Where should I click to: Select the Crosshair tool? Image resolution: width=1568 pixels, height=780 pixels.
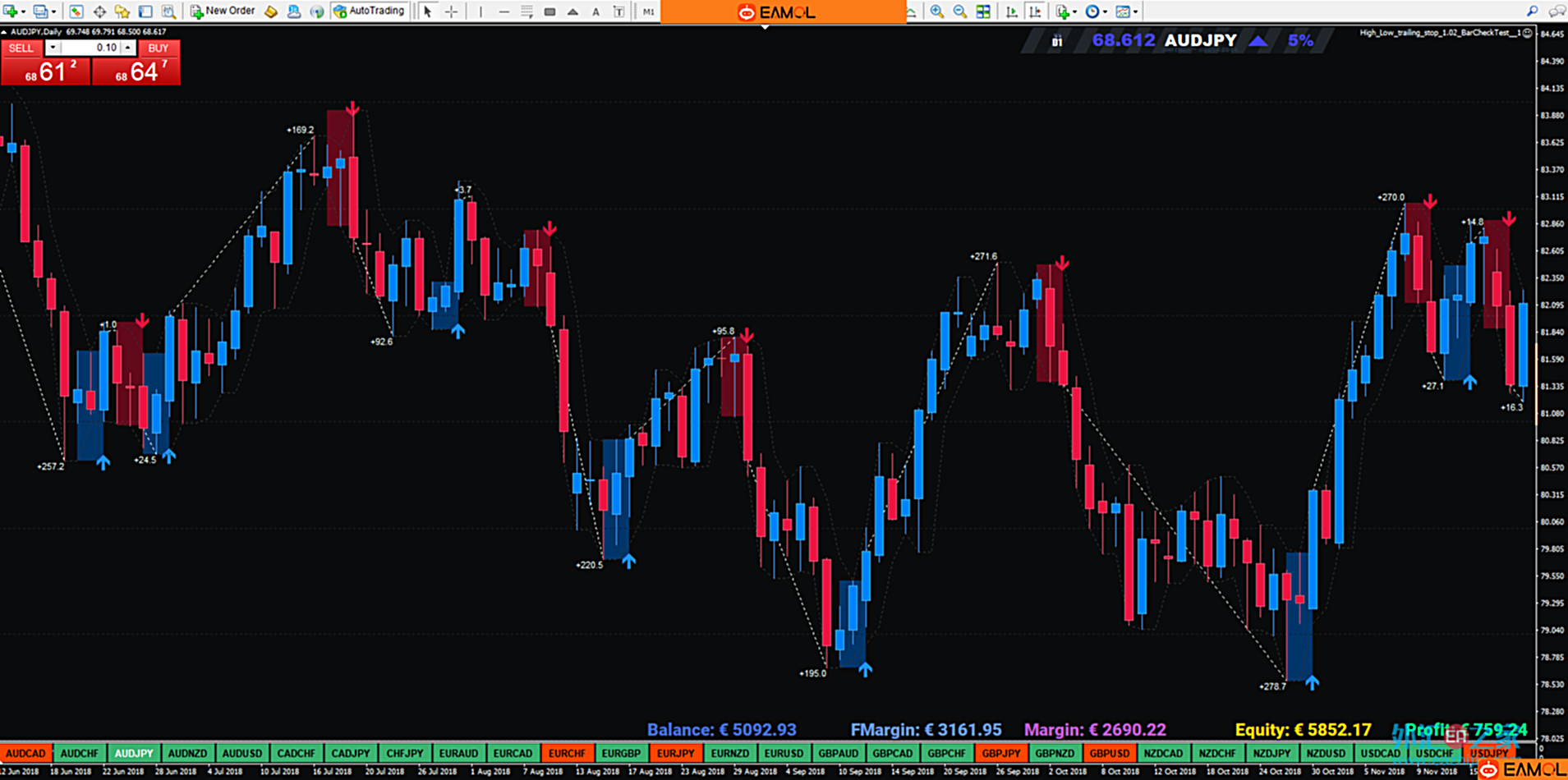point(451,11)
